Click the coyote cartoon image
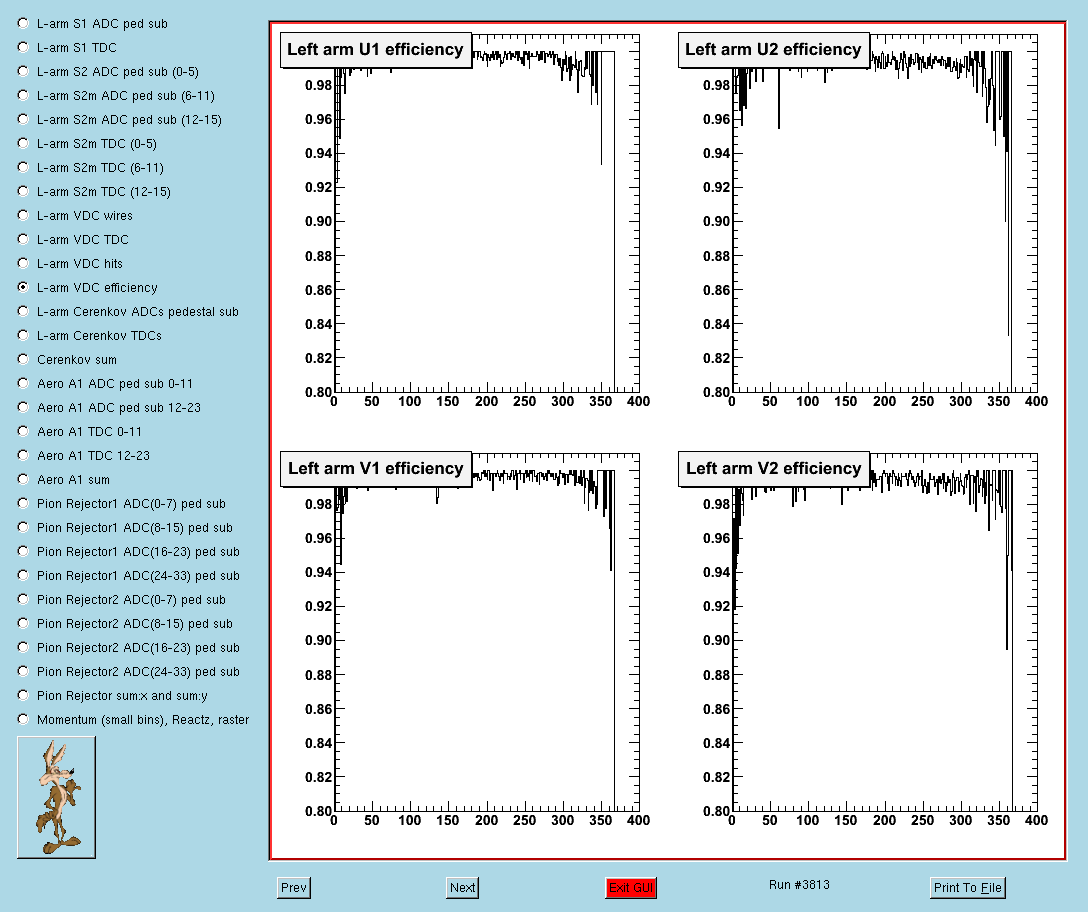This screenshot has height=912, width=1088. click(x=56, y=797)
